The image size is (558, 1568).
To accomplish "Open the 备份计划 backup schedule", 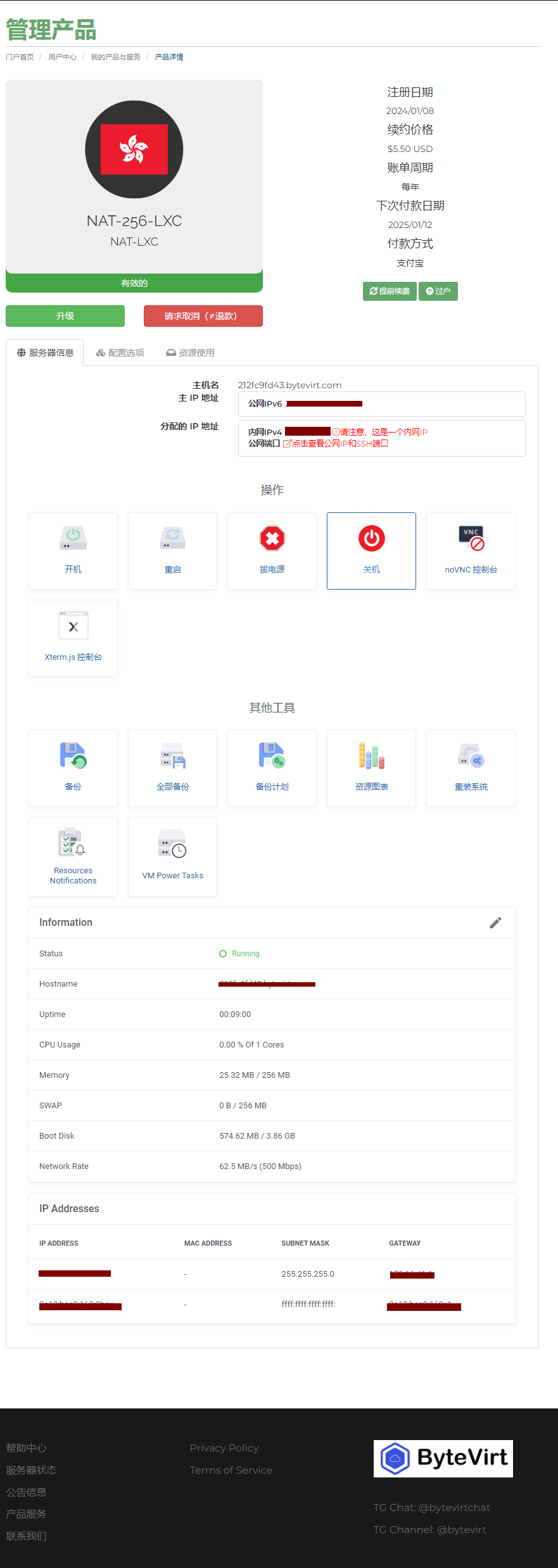I will point(272,756).
